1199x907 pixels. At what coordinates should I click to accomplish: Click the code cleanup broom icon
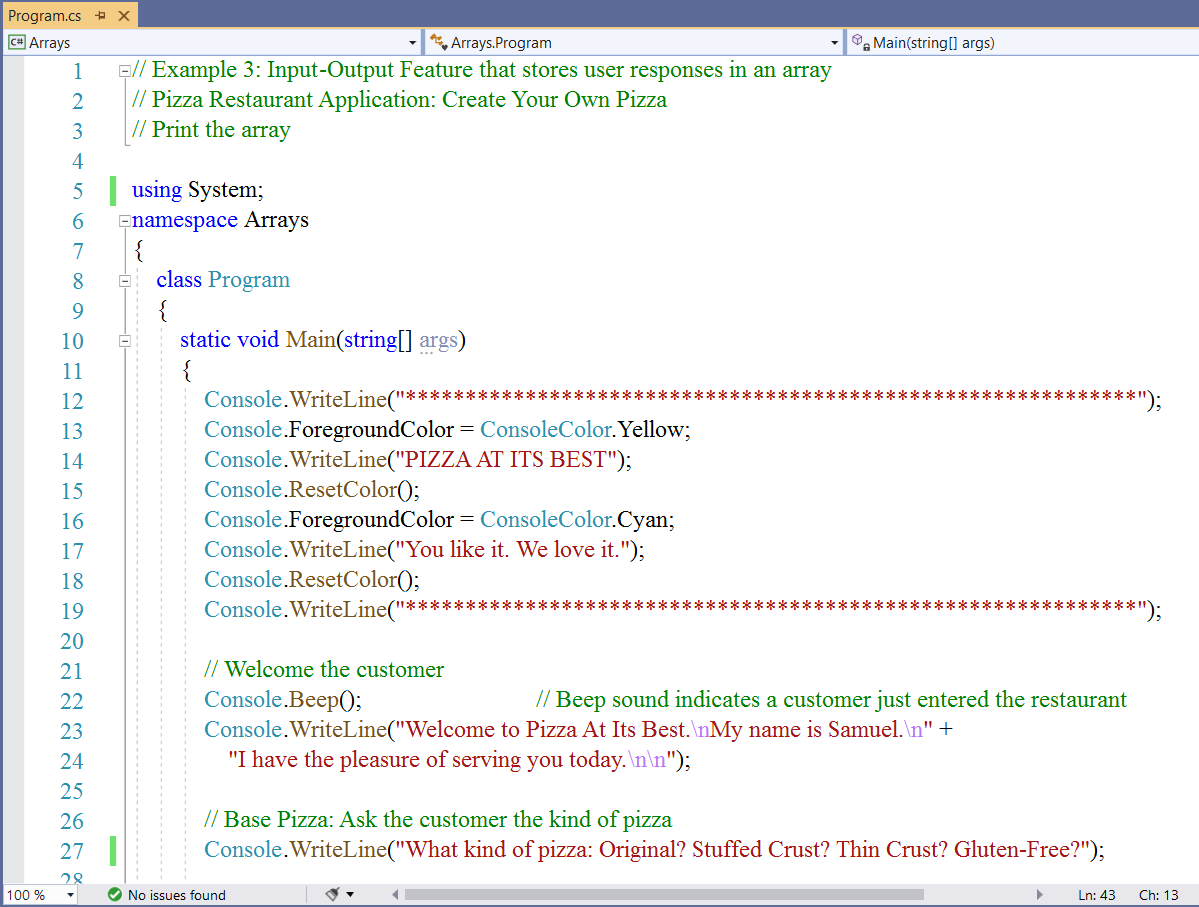click(333, 894)
